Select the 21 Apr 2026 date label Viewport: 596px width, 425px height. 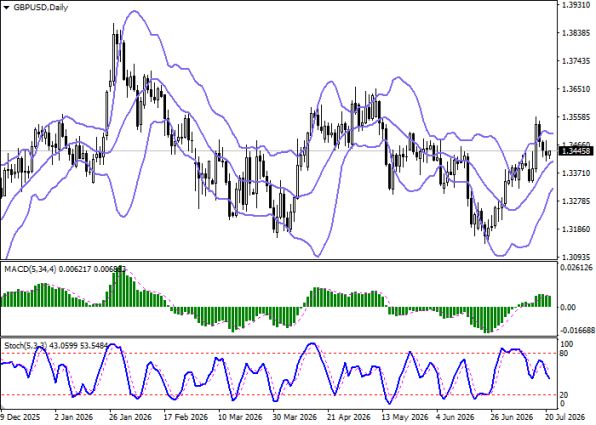[x=349, y=417]
